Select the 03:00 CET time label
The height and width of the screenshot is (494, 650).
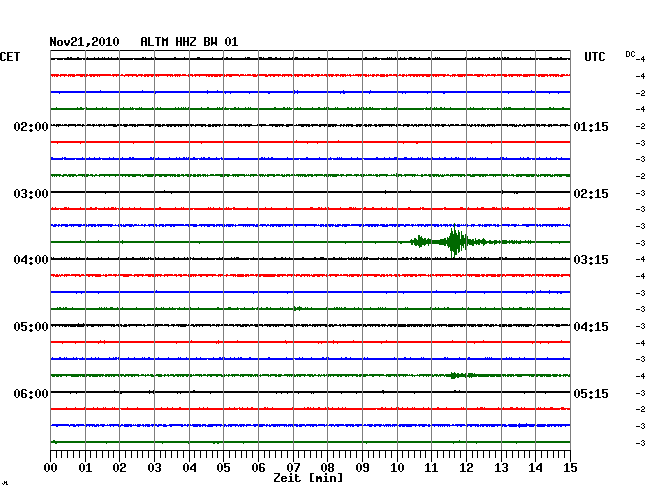[31, 194]
